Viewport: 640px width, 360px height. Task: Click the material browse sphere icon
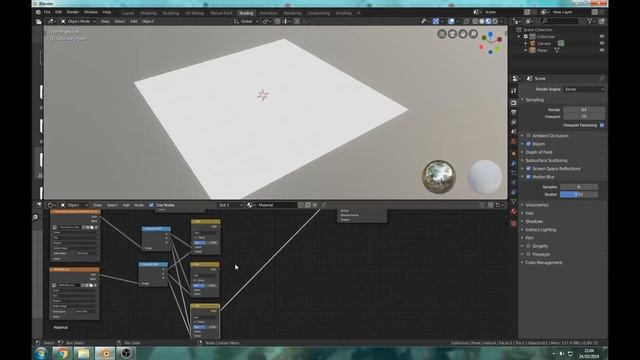pos(250,205)
